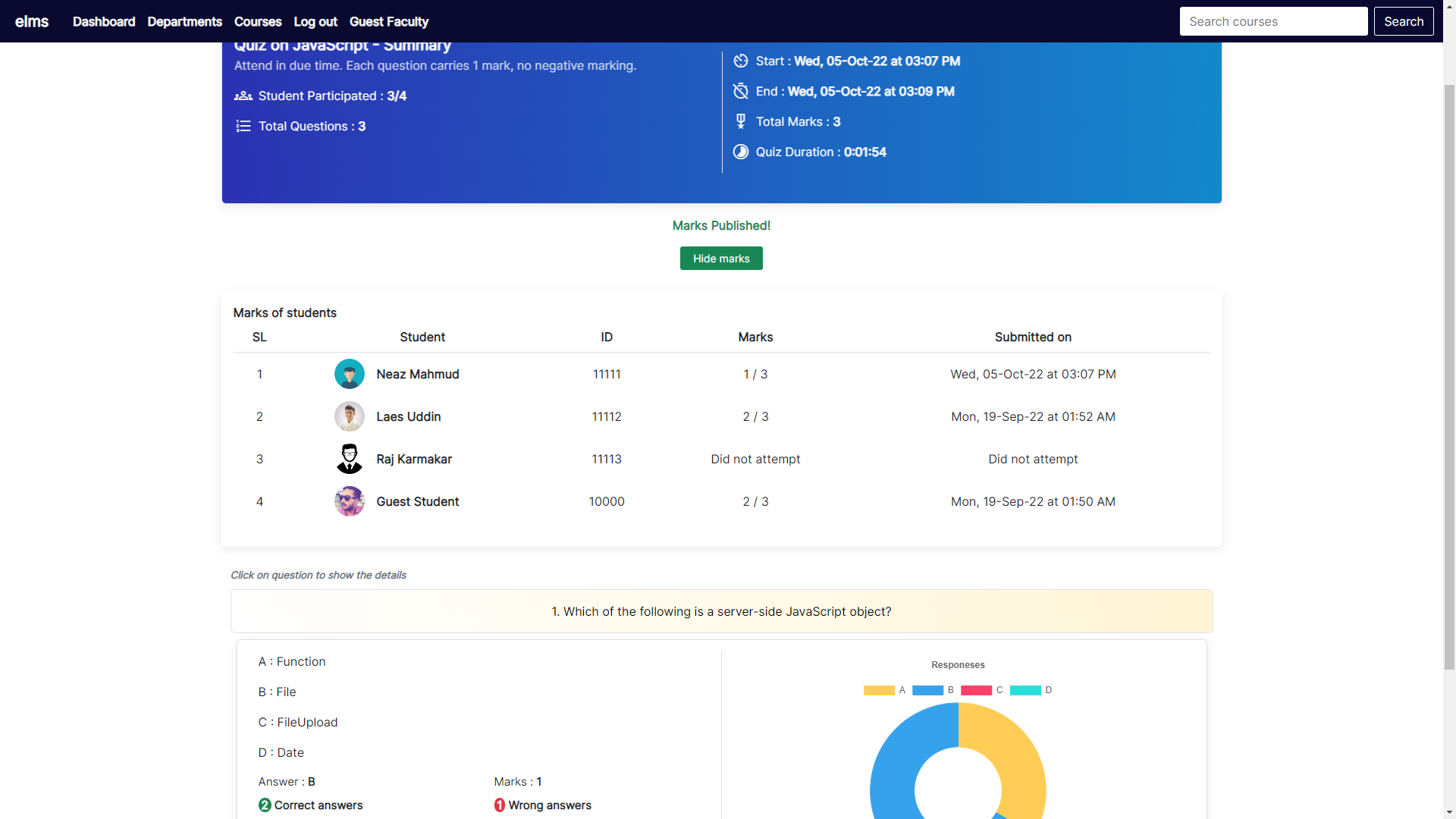
Task: Click the Marks column header
Action: (756, 337)
